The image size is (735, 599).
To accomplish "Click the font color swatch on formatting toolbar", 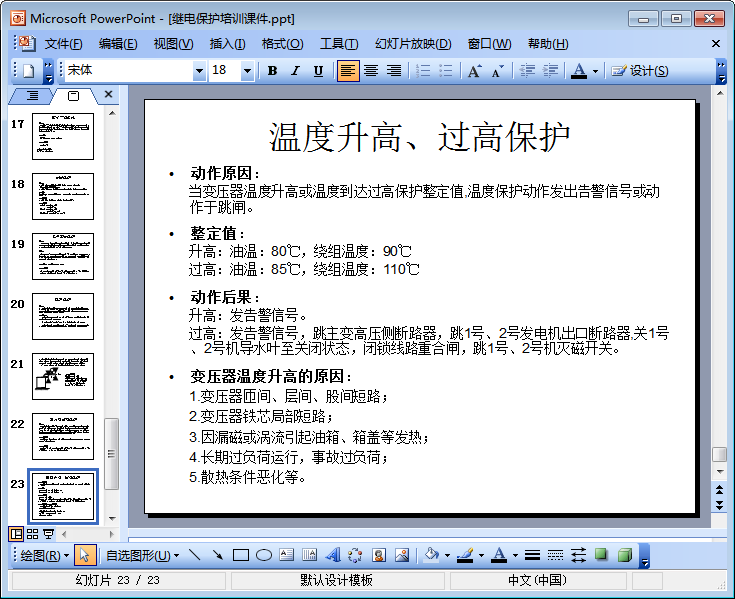I will [578, 71].
